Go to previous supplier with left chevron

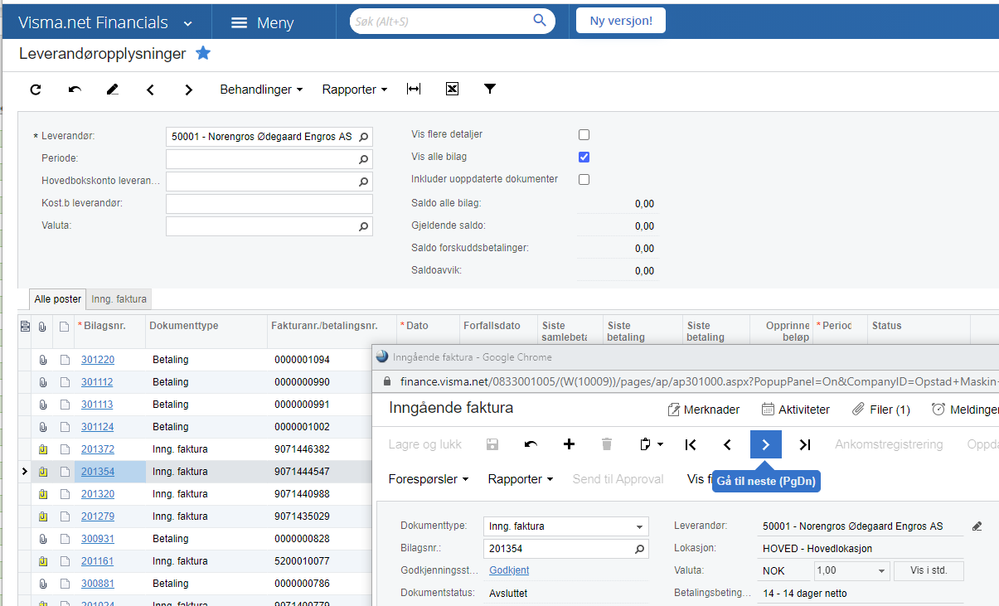[150, 90]
